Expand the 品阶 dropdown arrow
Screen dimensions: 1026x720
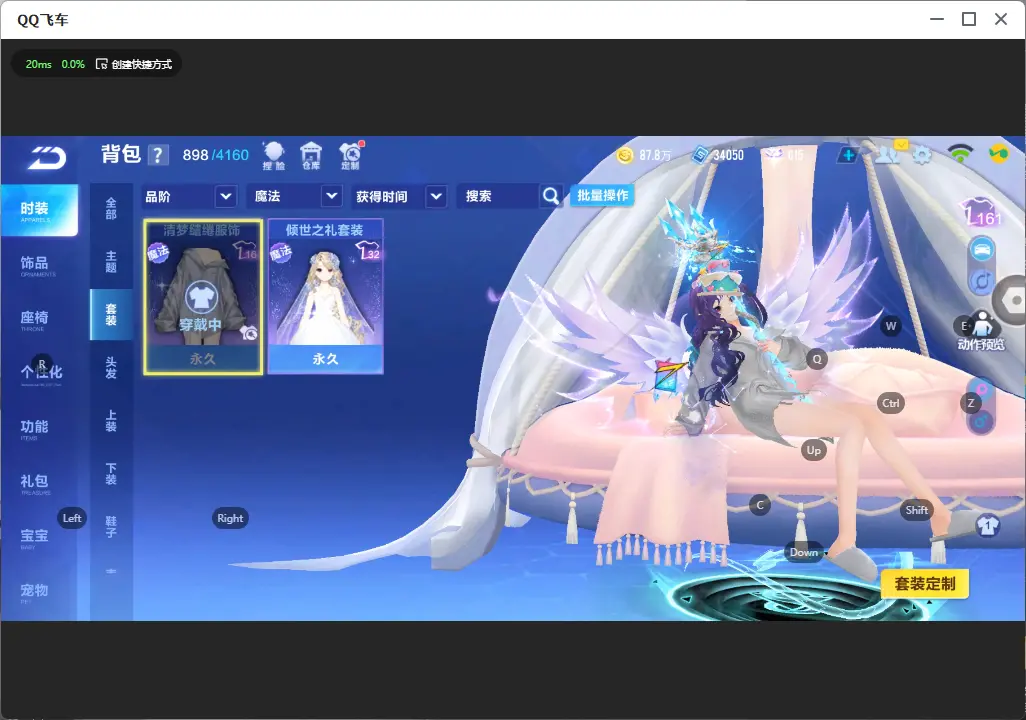pyautogui.click(x=226, y=196)
